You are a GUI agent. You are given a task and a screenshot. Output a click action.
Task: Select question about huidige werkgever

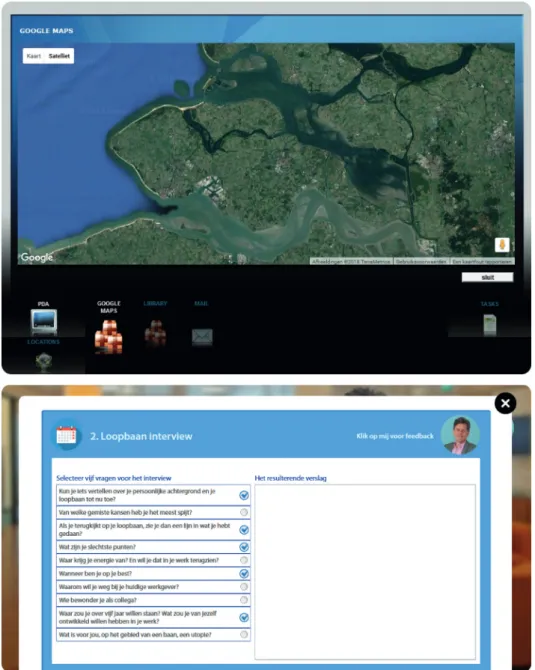[x=244, y=587]
